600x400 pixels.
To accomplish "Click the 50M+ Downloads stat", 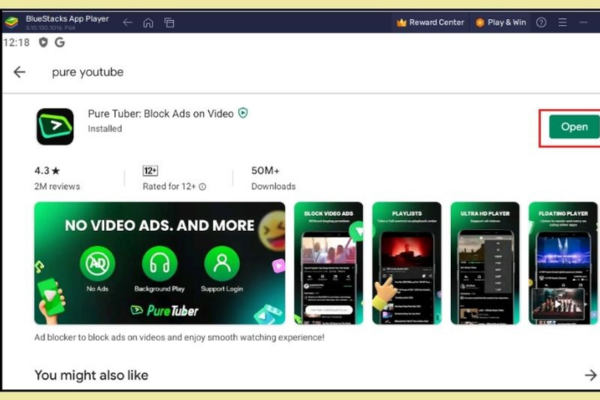I will click(273, 178).
